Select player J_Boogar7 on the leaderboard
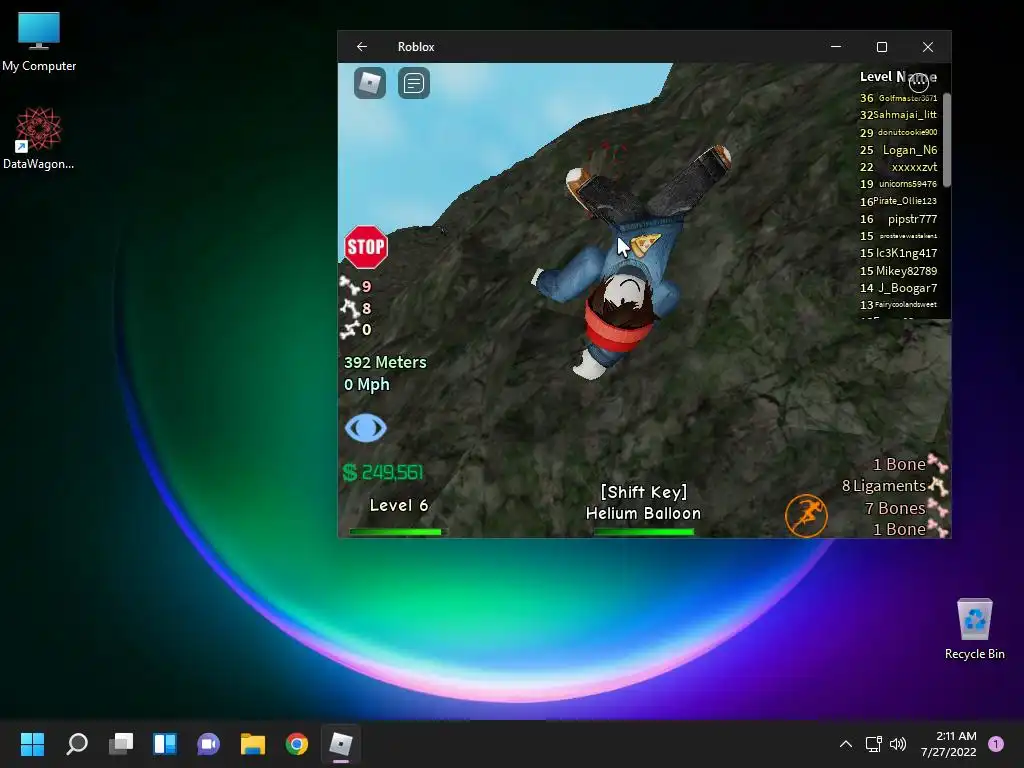The height and width of the screenshot is (768, 1024). tap(898, 288)
